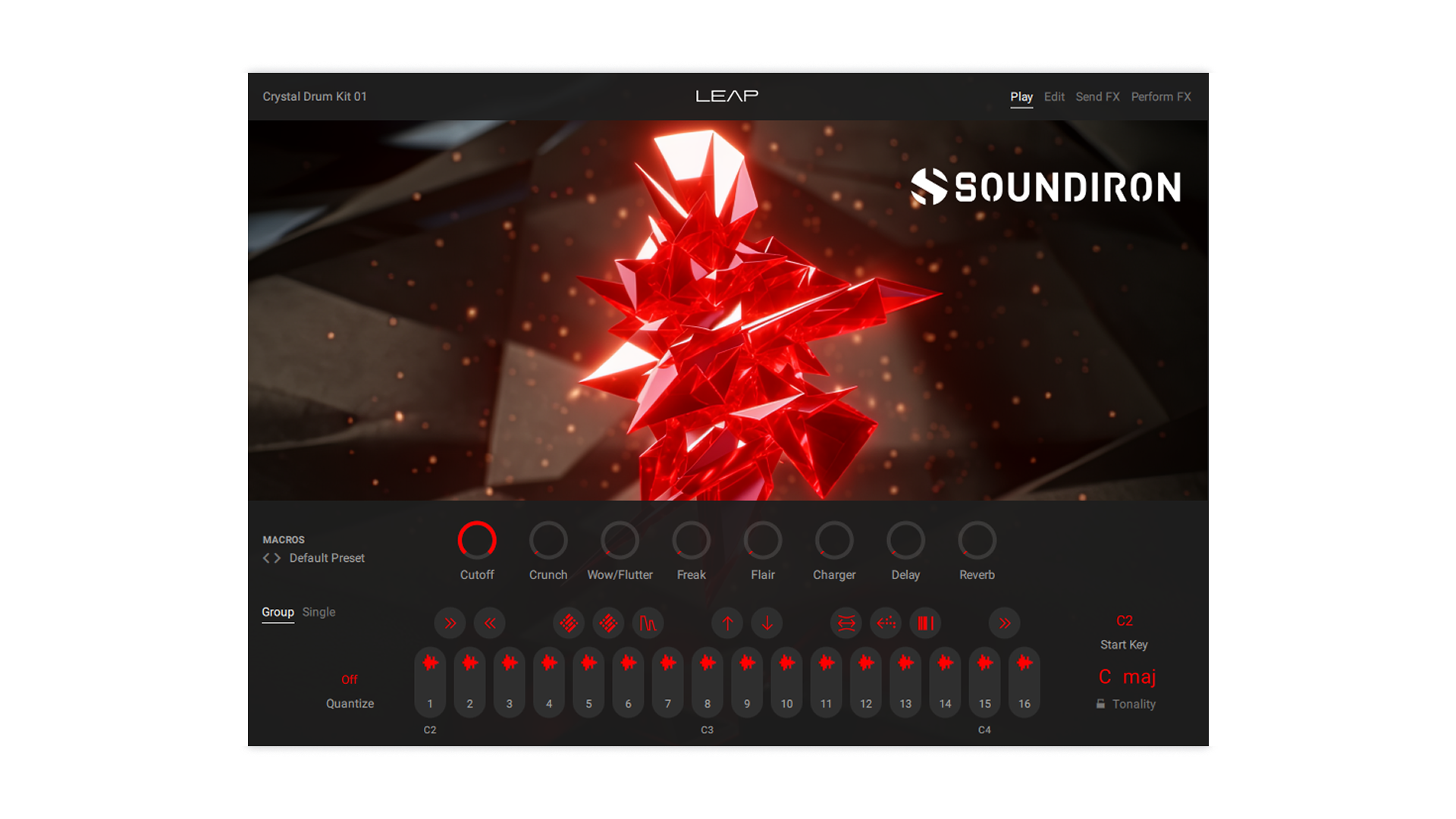Trigger sample pad 4
This screenshot has height=819, width=1456.
tap(549, 682)
